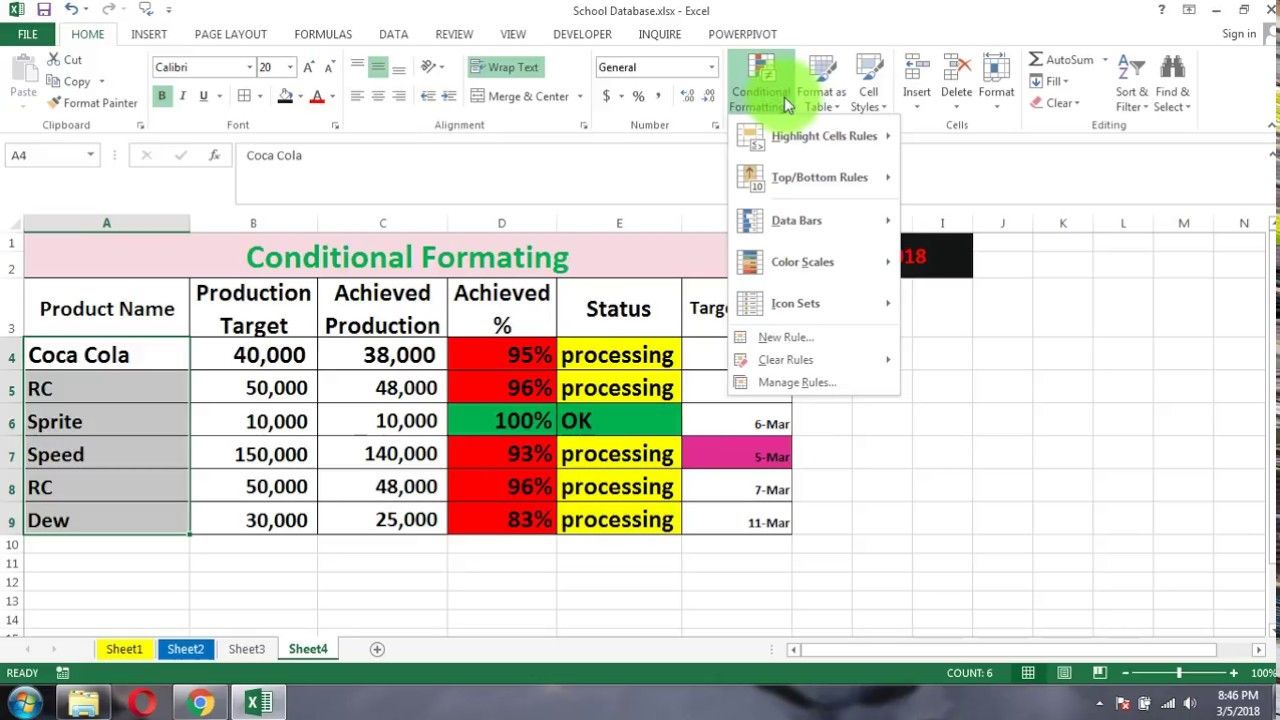This screenshot has width=1280, height=720.
Task: Delete cells using the Delete button
Action: pyautogui.click(x=956, y=83)
